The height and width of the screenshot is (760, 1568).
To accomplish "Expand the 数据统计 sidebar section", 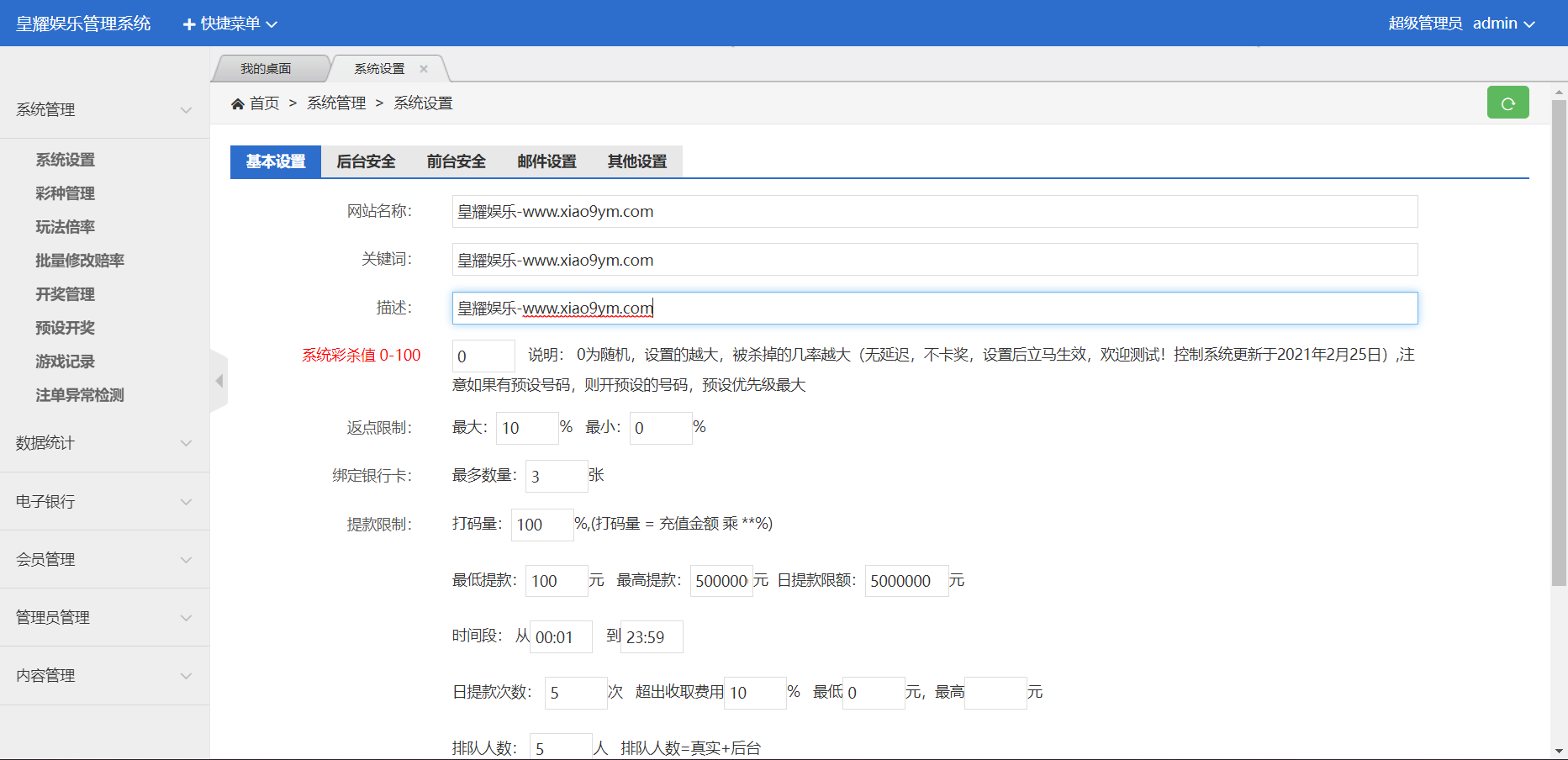I will pos(104,443).
